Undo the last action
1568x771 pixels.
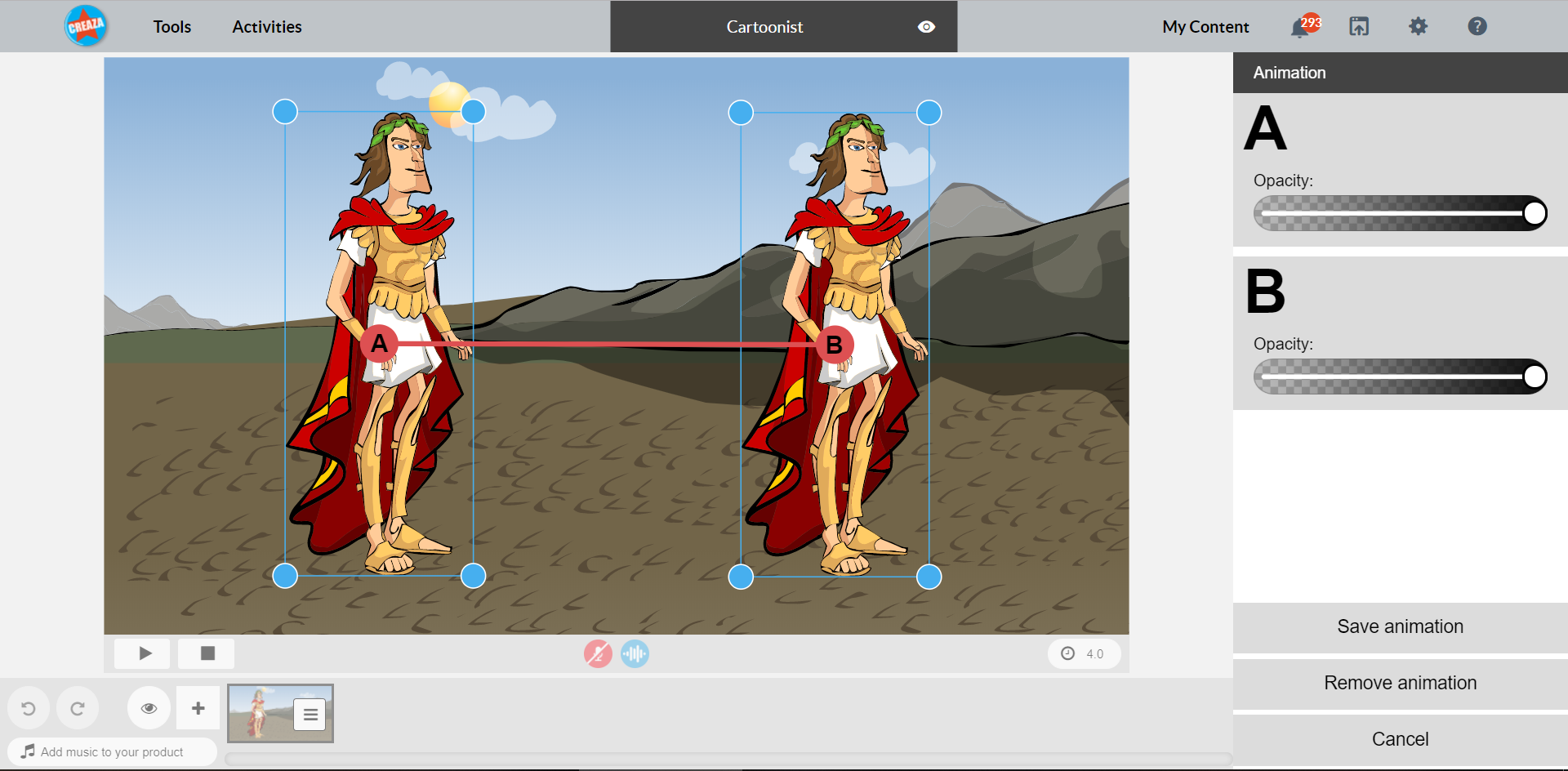point(29,708)
